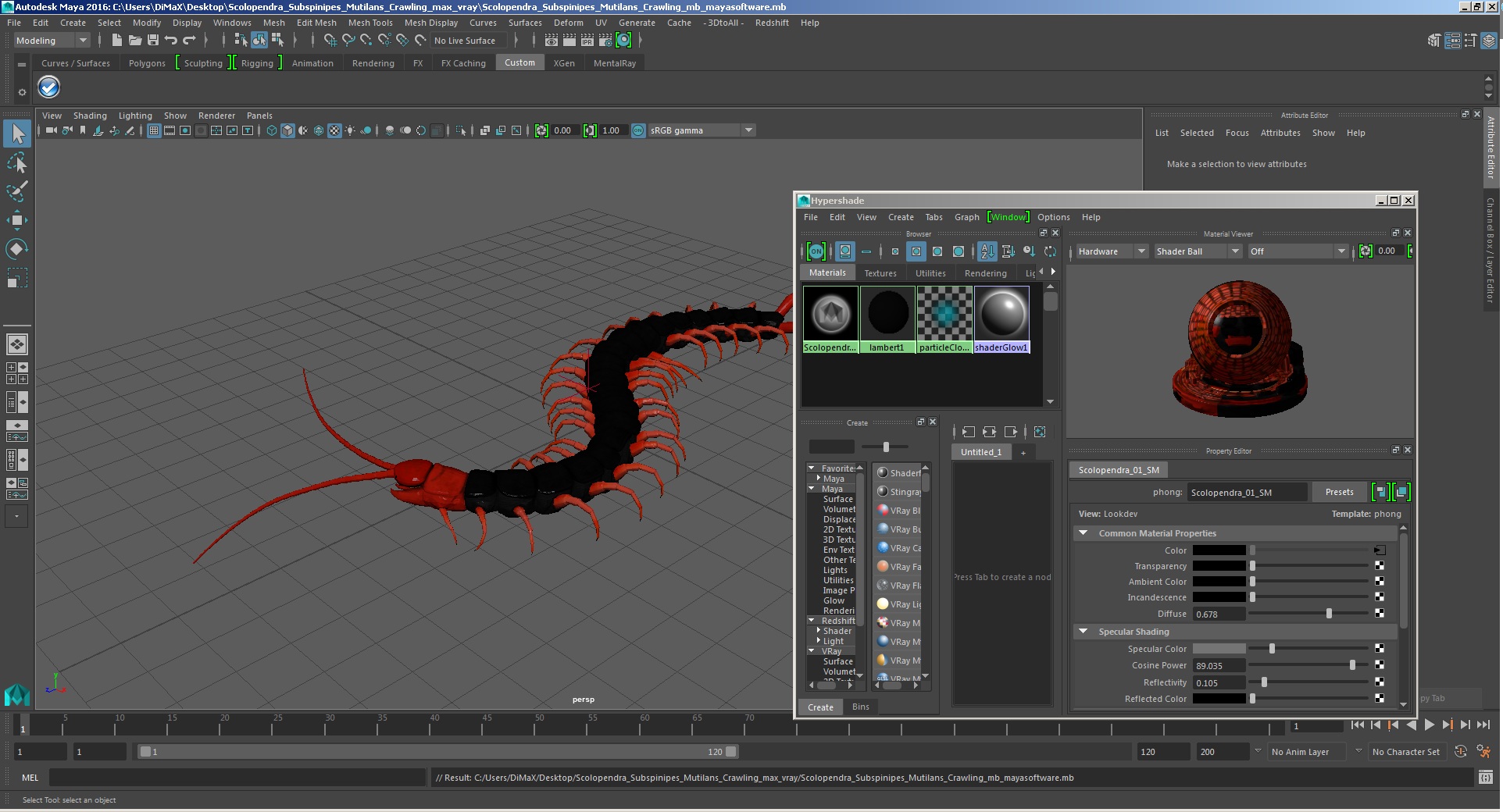Viewport: 1503px width, 812px height.
Task: Toggle use all lights in viewport
Action: tap(350, 130)
